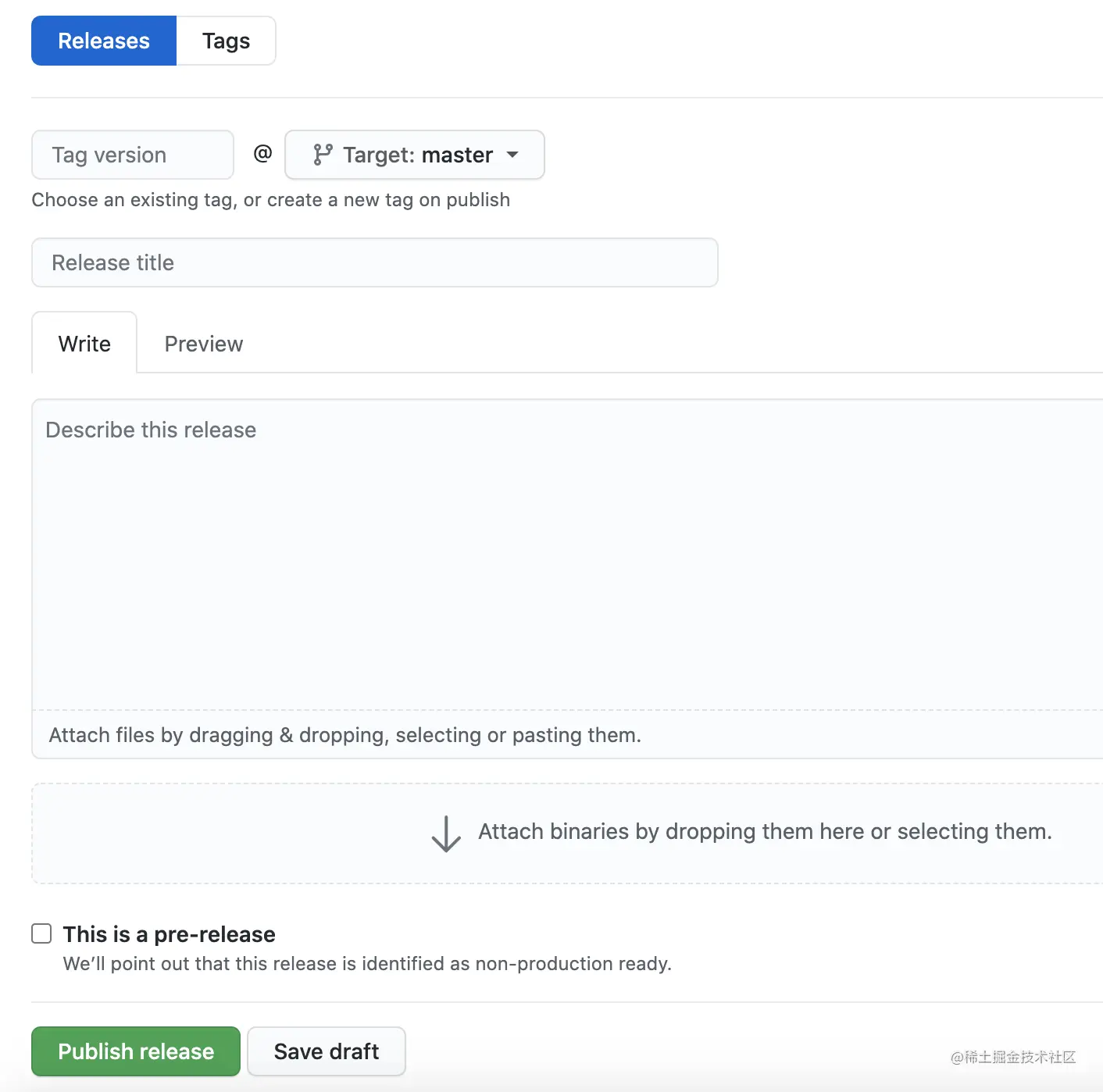This screenshot has height=1092, width=1103.
Task: Switch to the Write tab
Action: [84, 344]
